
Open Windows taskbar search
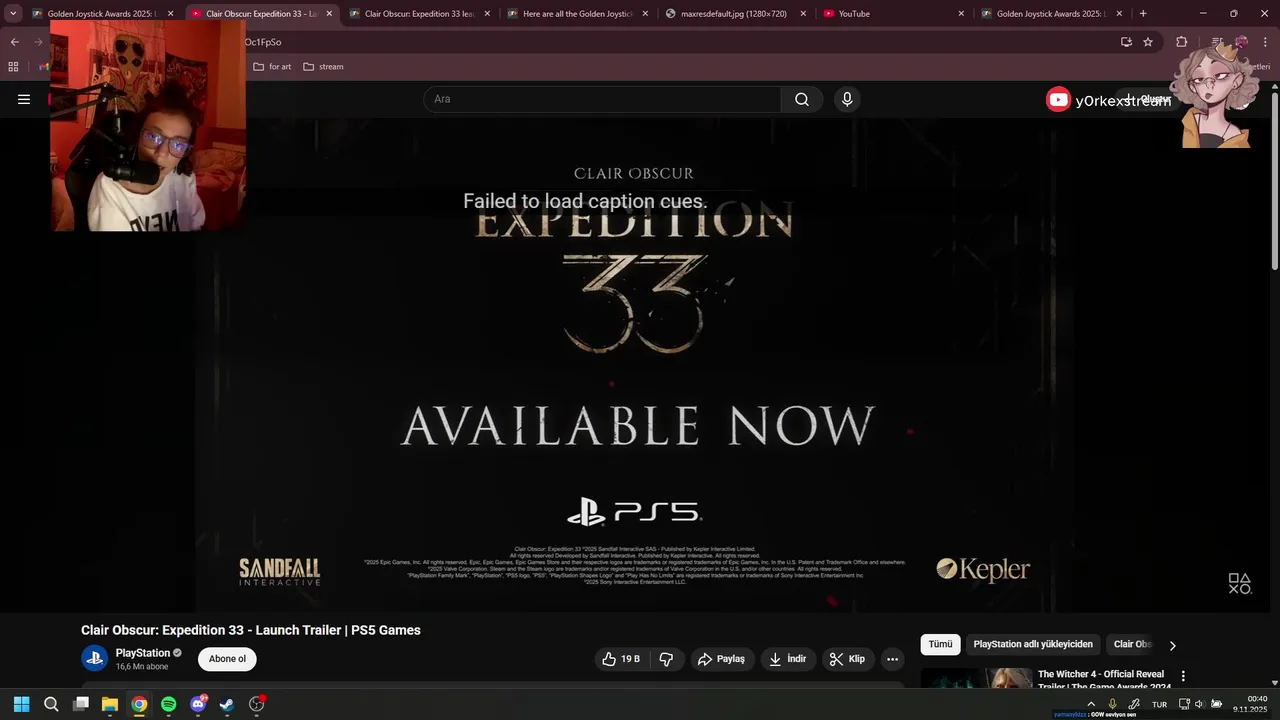51,704
